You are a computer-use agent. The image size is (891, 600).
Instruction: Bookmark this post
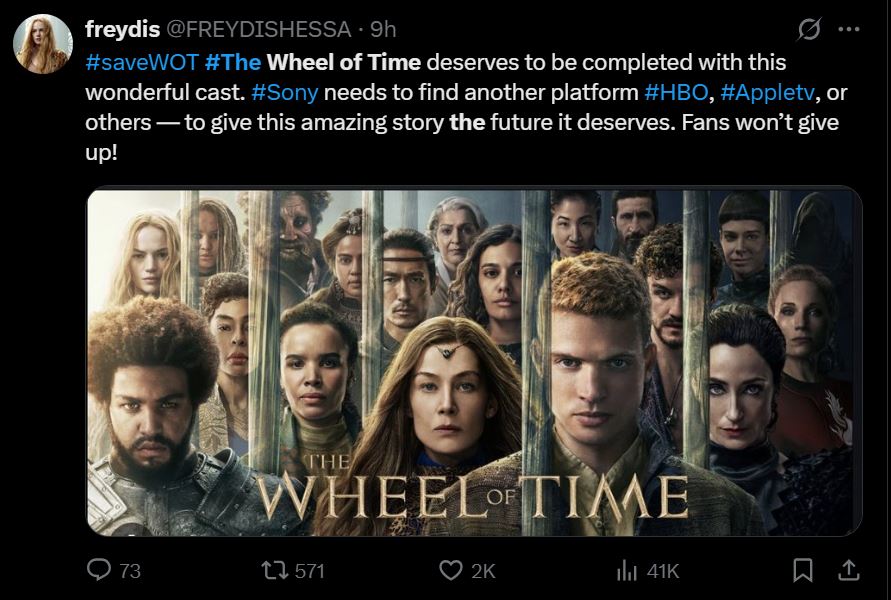click(802, 570)
